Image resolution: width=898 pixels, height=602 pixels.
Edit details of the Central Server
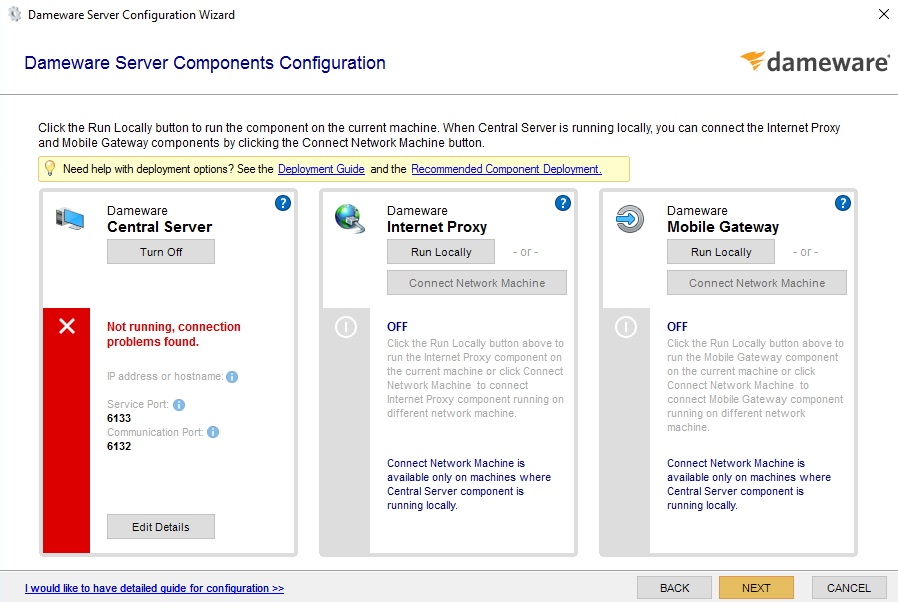click(x=160, y=526)
